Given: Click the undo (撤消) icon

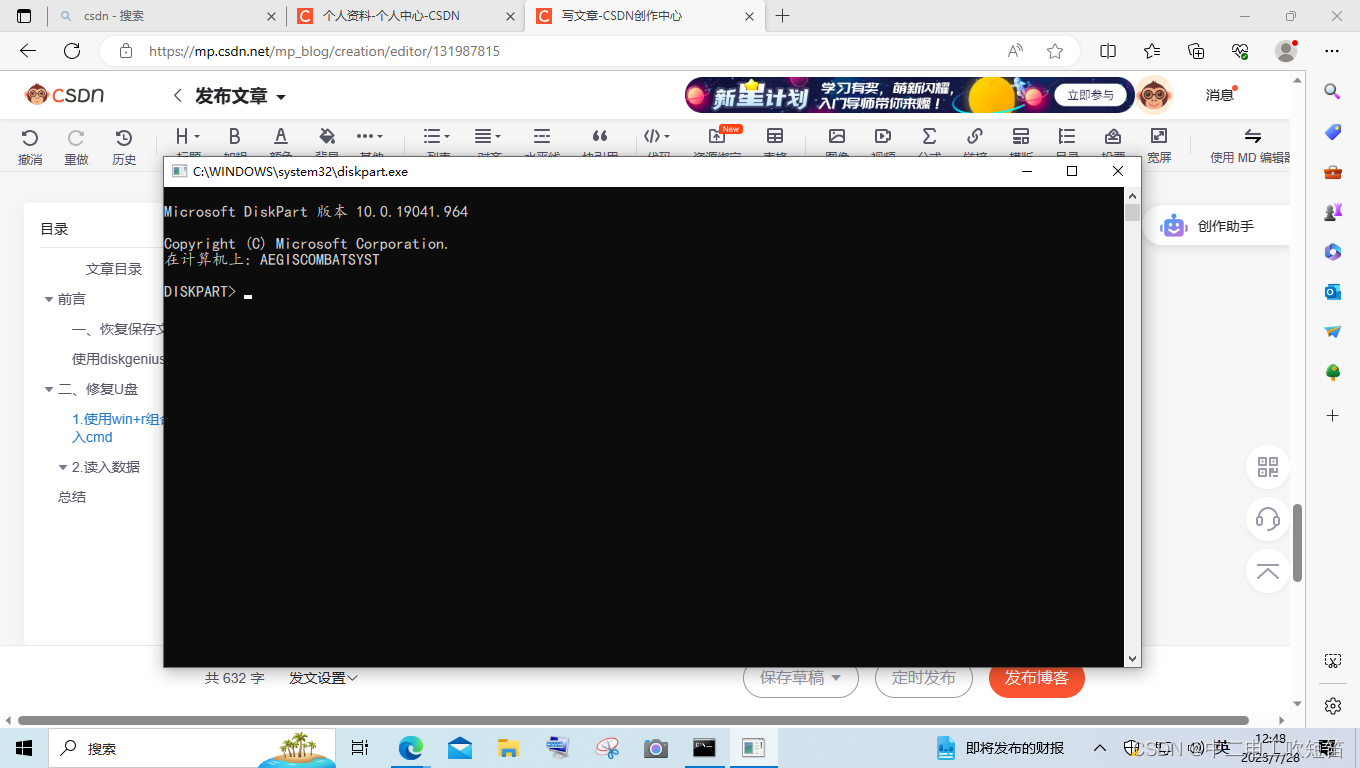Looking at the screenshot, I should point(30,137).
